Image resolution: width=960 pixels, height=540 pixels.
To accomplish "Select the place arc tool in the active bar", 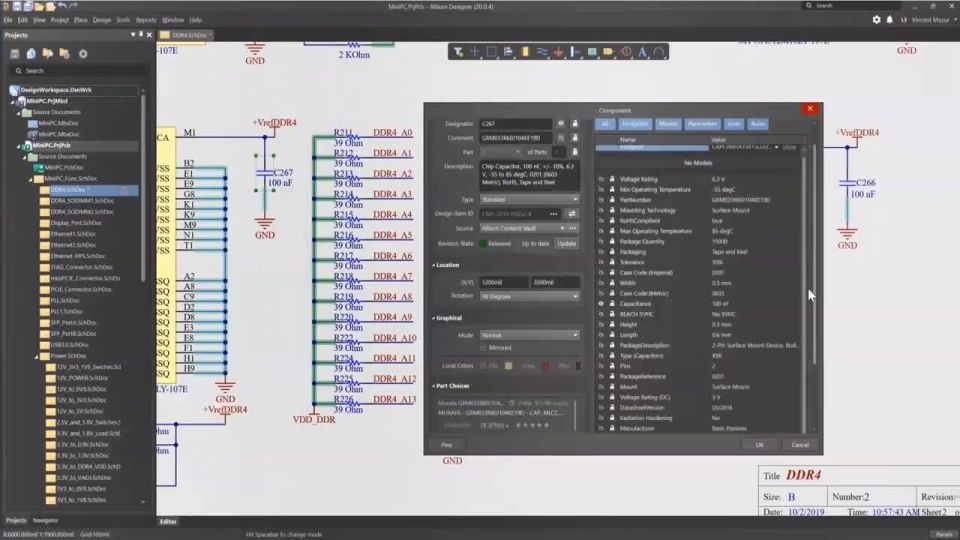I will (x=659, y=52).
